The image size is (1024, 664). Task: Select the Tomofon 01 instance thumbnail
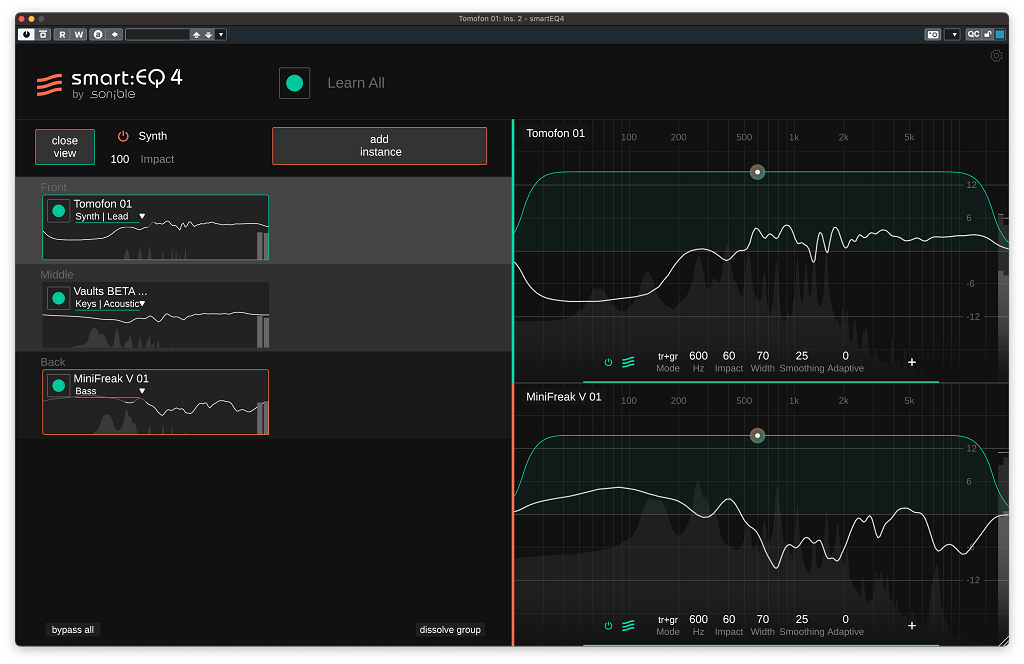click(x=155, y=227)
